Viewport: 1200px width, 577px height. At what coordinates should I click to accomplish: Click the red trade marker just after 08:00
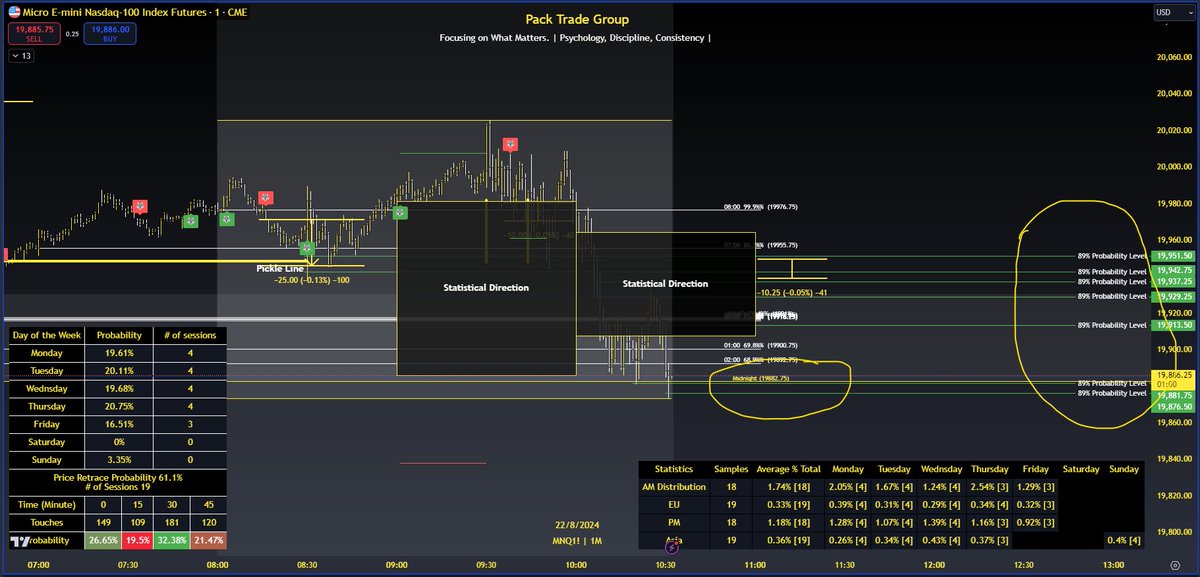pos(265,198)
